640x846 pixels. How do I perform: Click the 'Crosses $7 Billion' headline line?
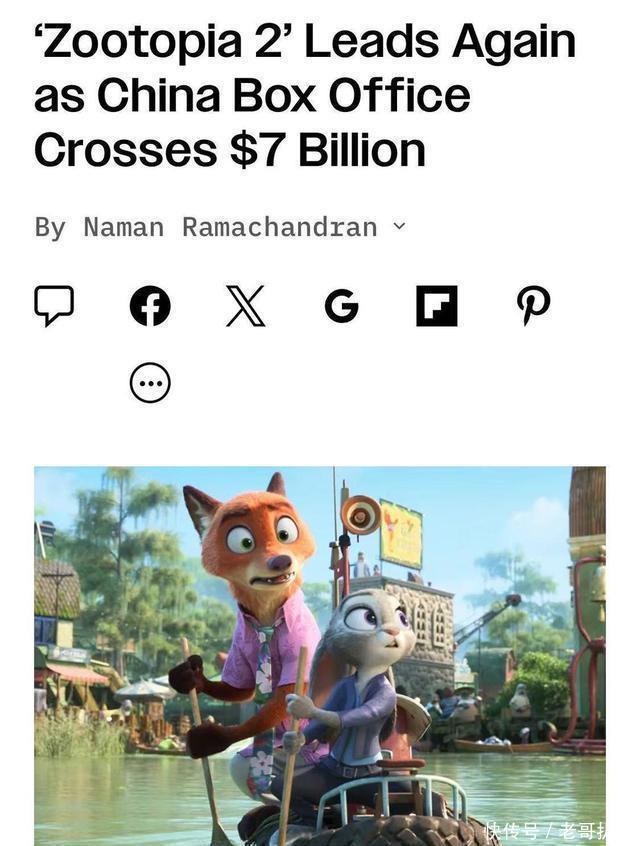(230, 150)
